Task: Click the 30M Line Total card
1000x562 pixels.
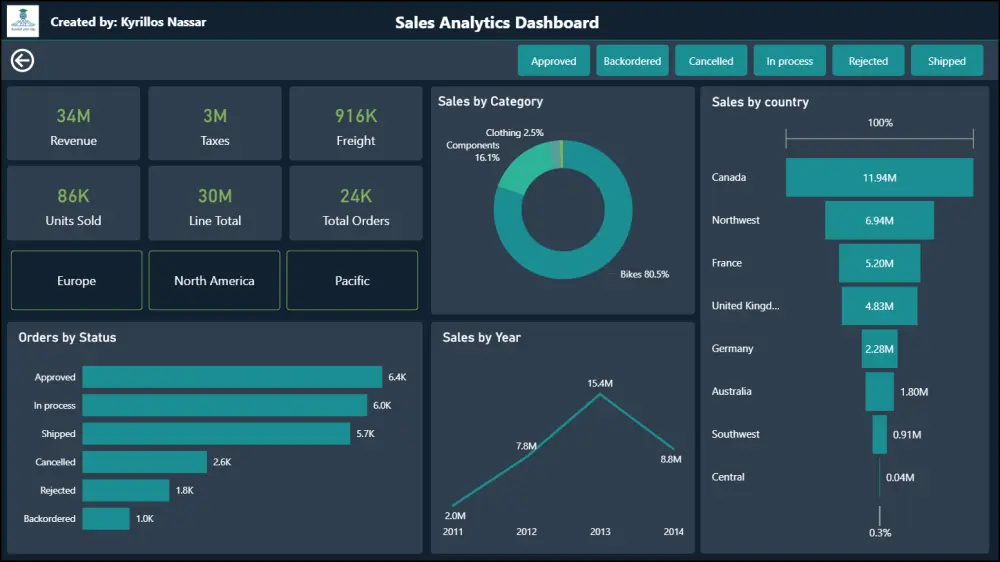Action: click(x=215, y=203)
